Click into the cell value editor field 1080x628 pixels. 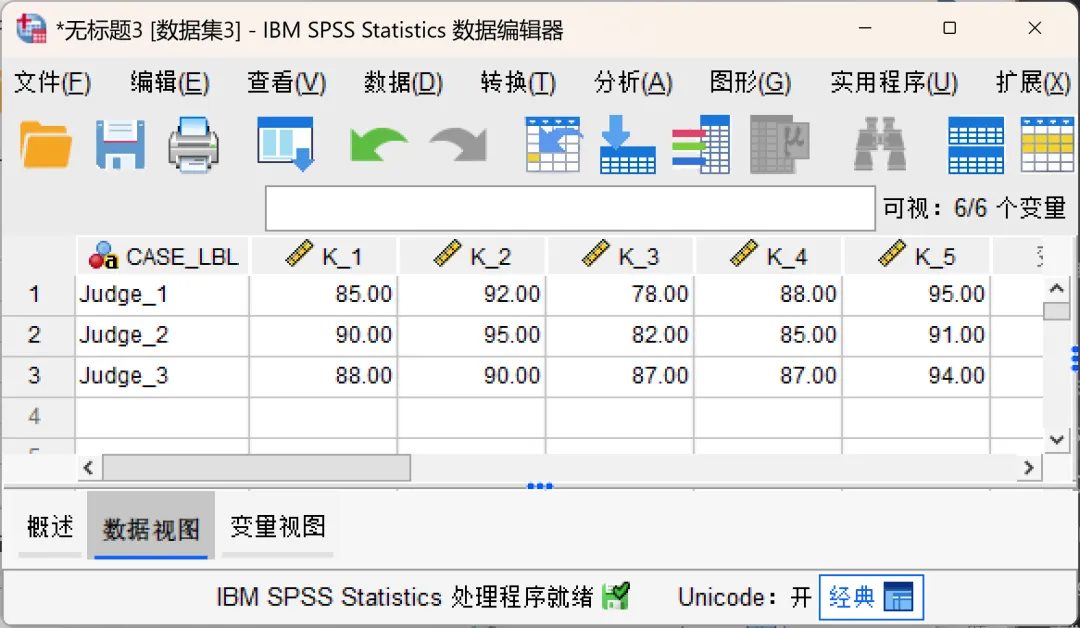[570, 208]
